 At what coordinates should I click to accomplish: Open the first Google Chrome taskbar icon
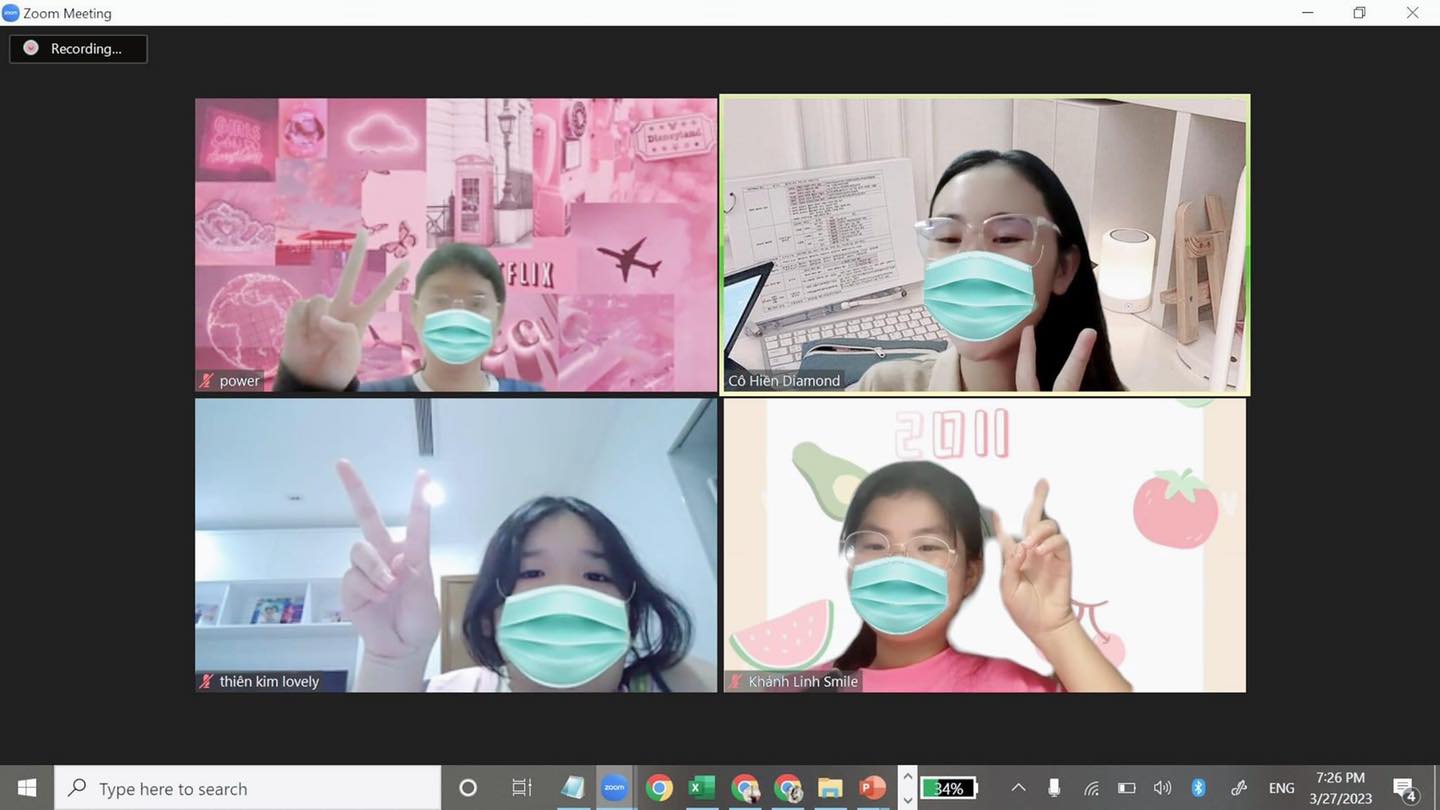tap(658, 788)
